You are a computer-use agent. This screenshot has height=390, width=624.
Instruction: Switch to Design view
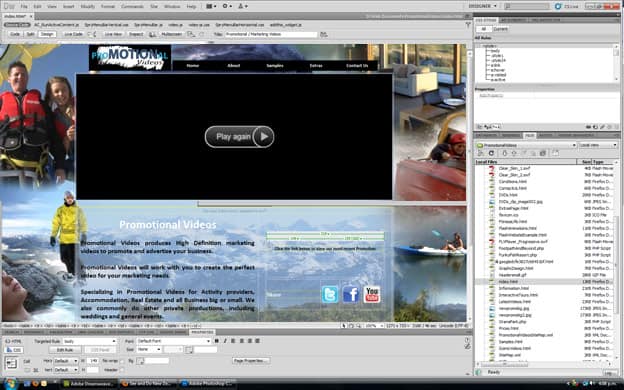47,34
